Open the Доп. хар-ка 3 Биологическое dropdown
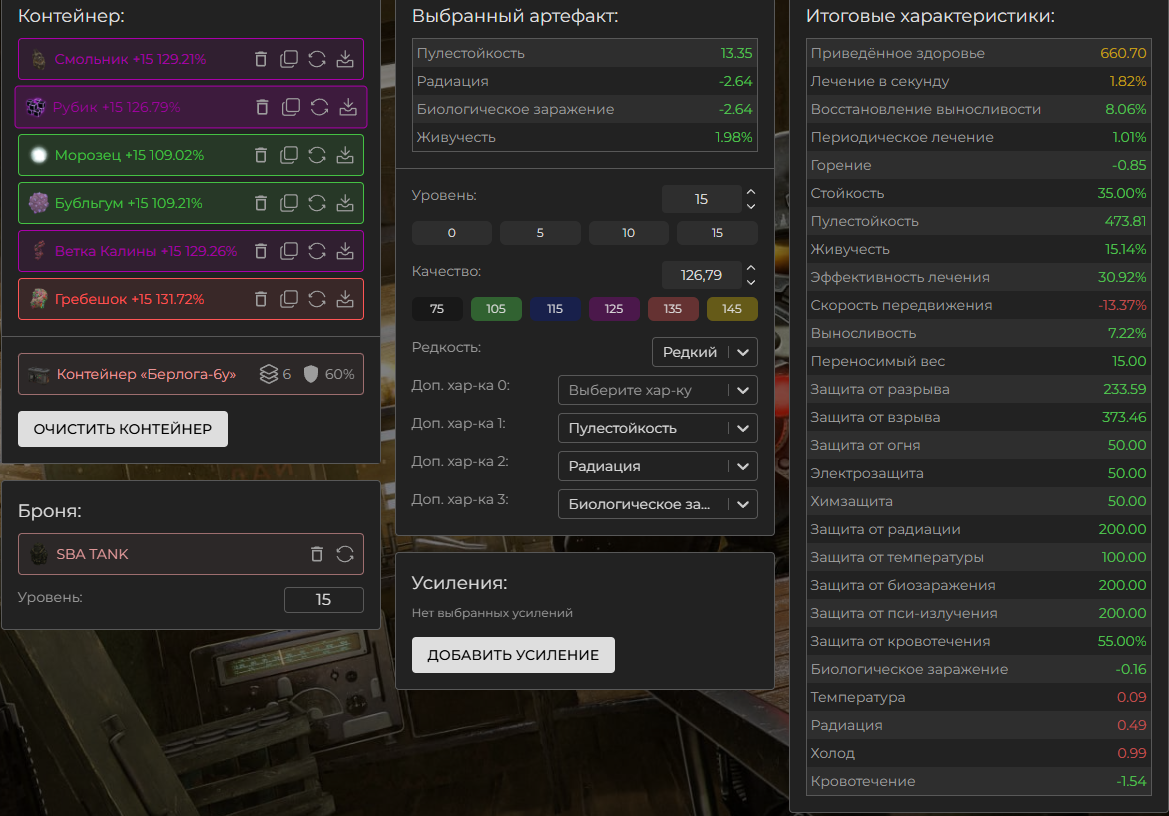Screen dimensions: 1169x816 click(x=658, y=504)
